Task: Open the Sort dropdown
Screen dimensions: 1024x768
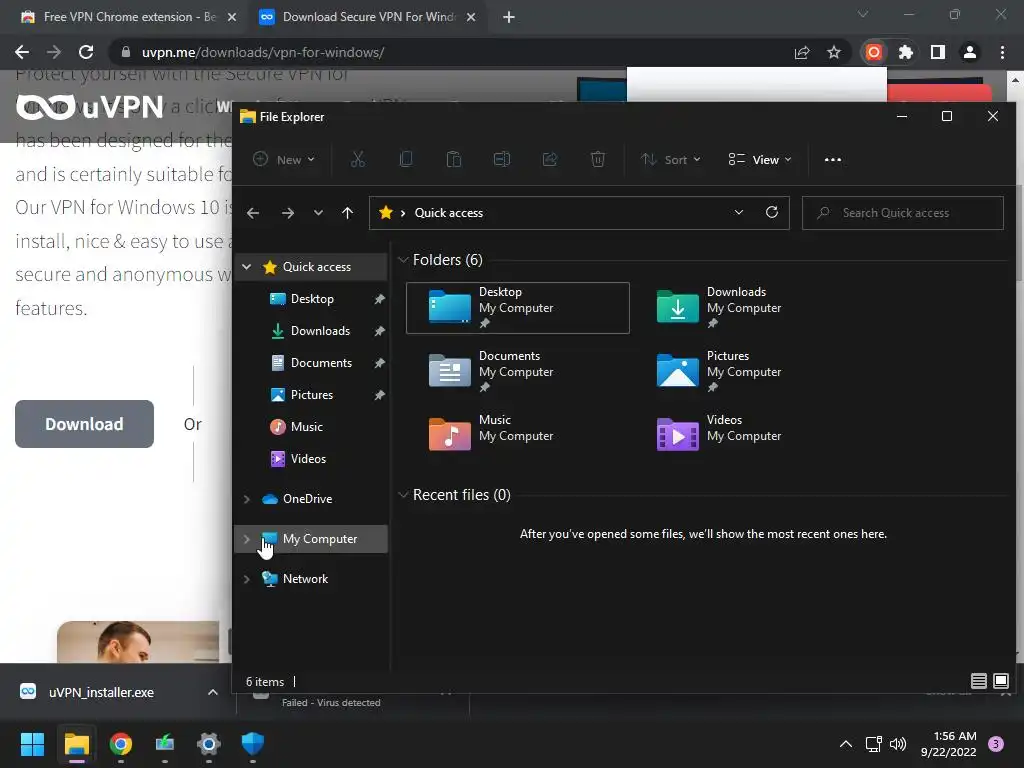Action: pos(671,159)
